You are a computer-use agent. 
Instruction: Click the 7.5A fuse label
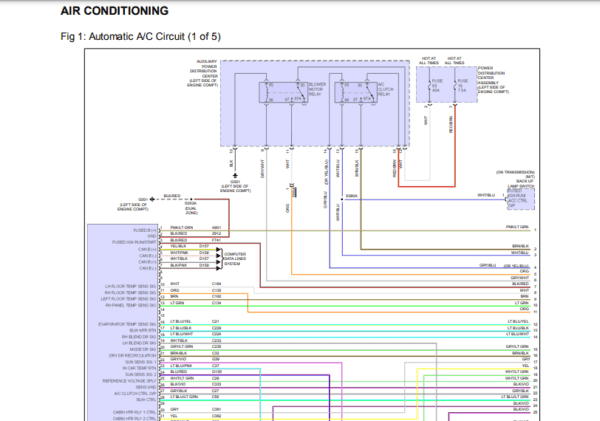pos(462,90)
